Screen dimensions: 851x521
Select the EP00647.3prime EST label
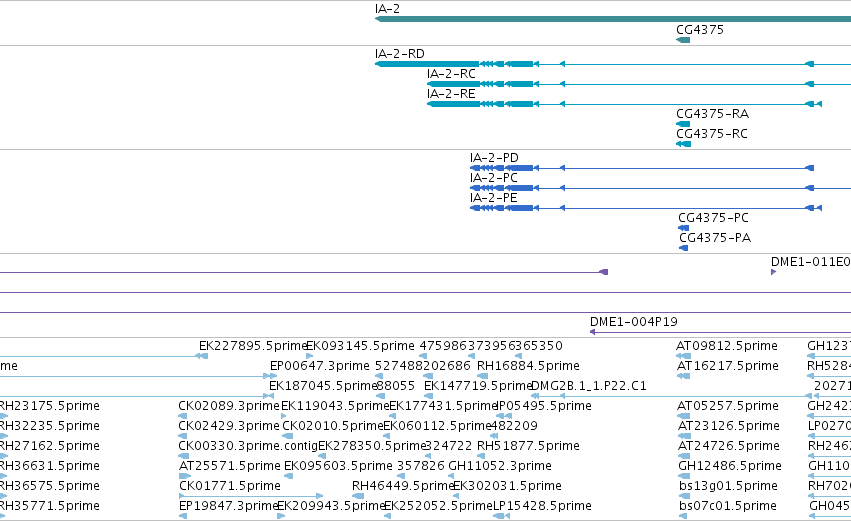click(320, 366)
